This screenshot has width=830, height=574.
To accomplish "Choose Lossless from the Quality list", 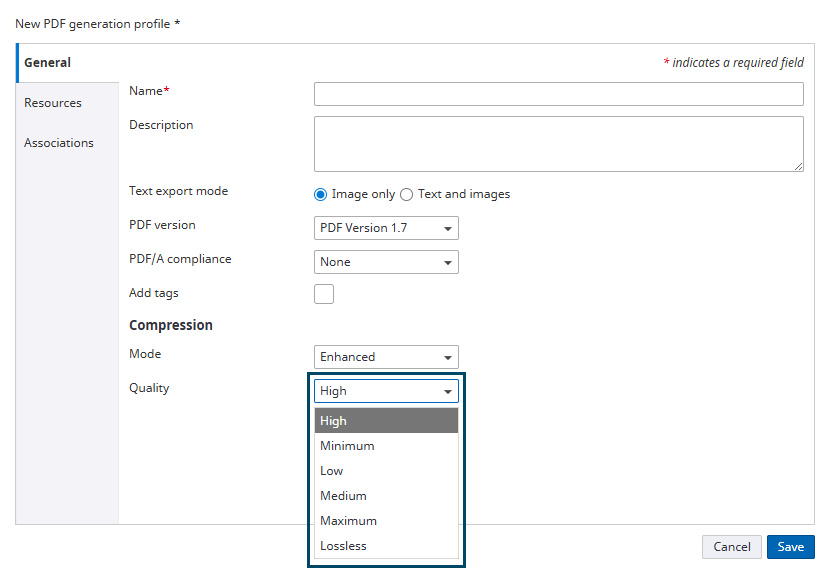I will point(386,546).
